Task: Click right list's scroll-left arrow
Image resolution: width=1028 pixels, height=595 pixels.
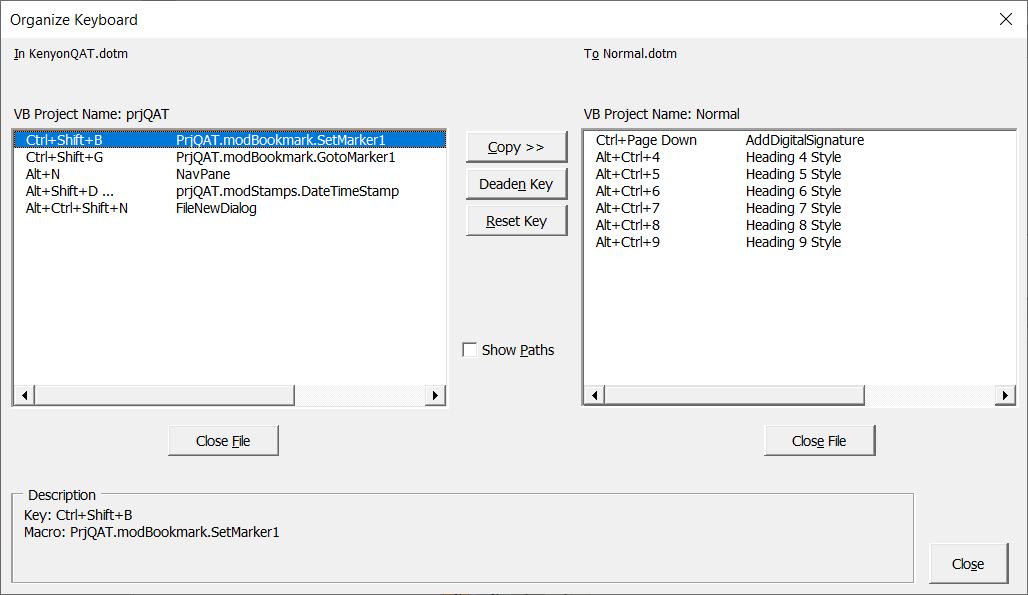Action: [x=594, y=396]
